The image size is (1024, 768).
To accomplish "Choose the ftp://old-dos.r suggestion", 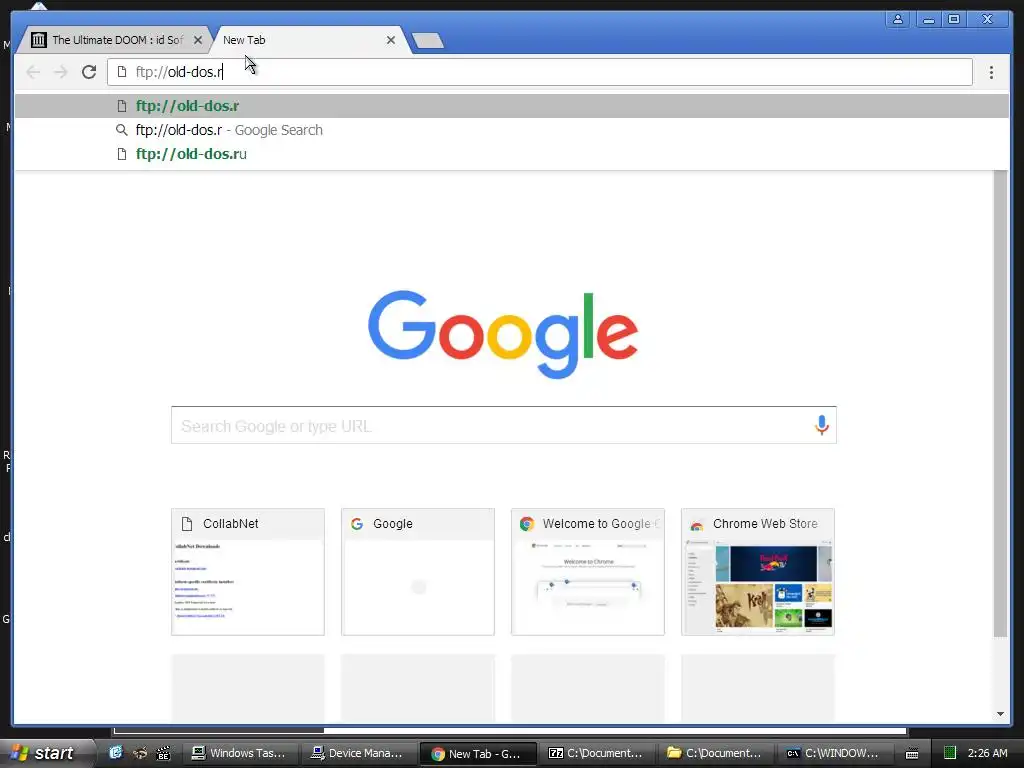I will click(512, 106).
